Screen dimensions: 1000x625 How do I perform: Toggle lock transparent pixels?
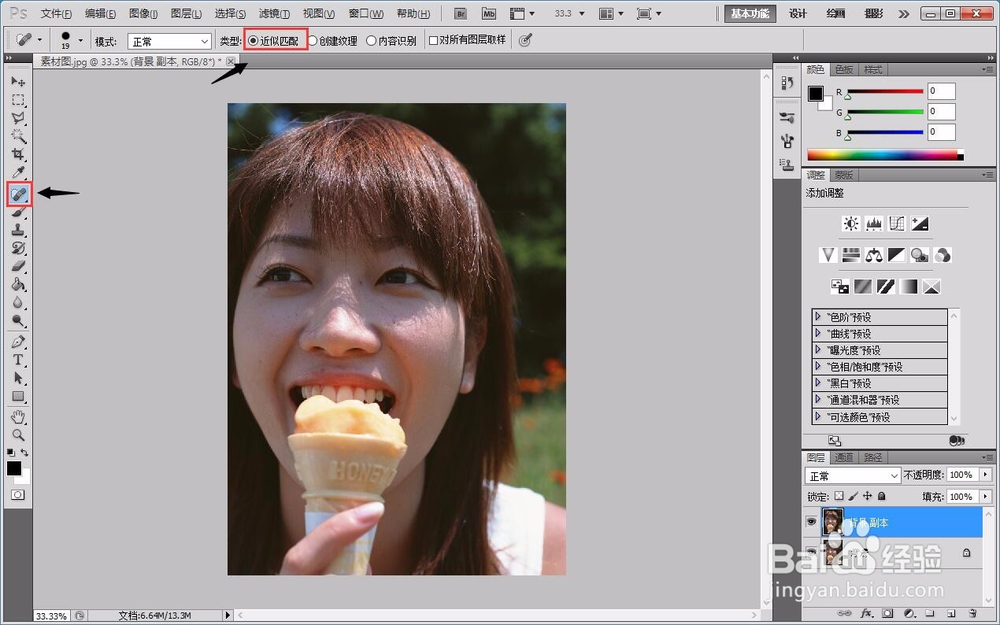[x=839, y=496]
